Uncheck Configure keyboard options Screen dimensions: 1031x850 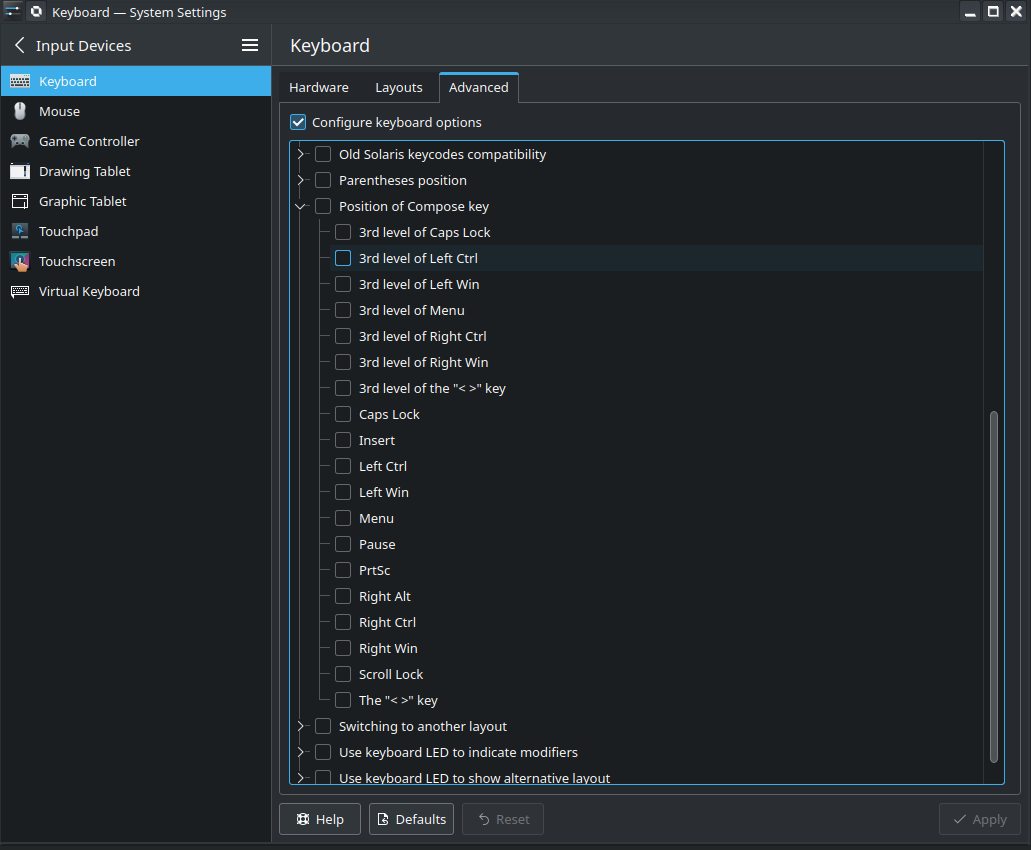(x=298, y=122)
